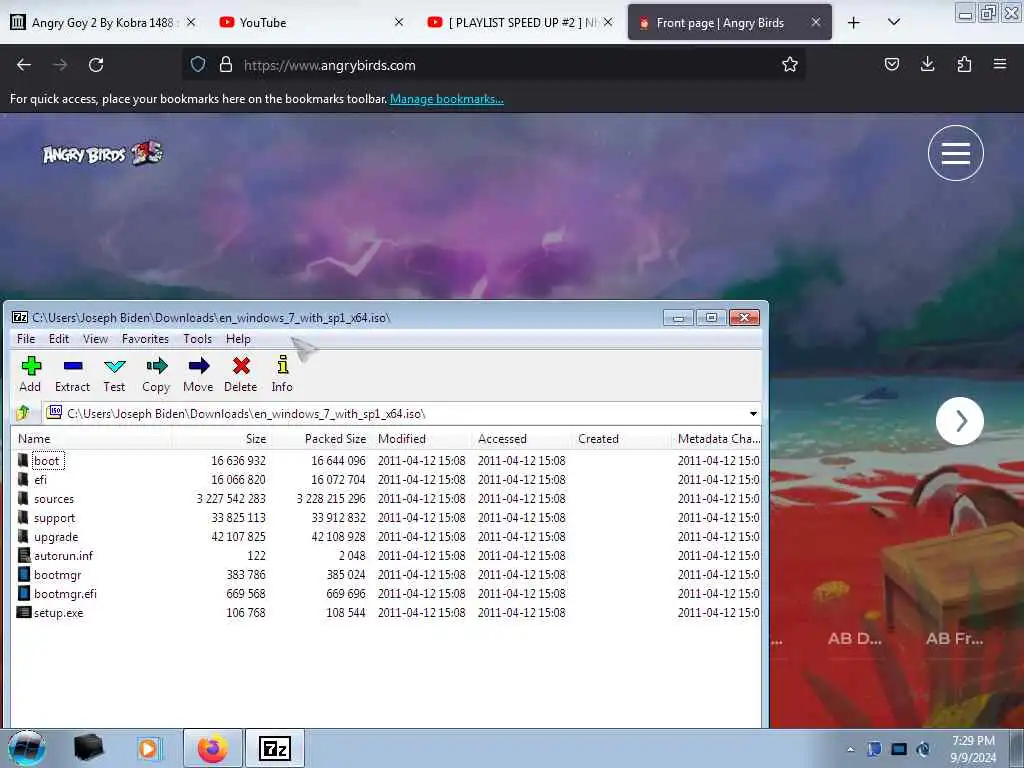
Task: Open Info from the 7-Zip toolbar
Action: 282,374
